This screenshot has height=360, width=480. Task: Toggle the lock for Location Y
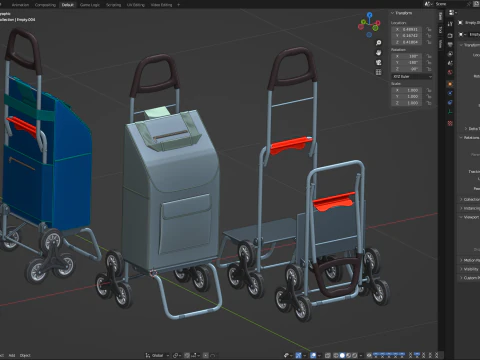[428, 36]
